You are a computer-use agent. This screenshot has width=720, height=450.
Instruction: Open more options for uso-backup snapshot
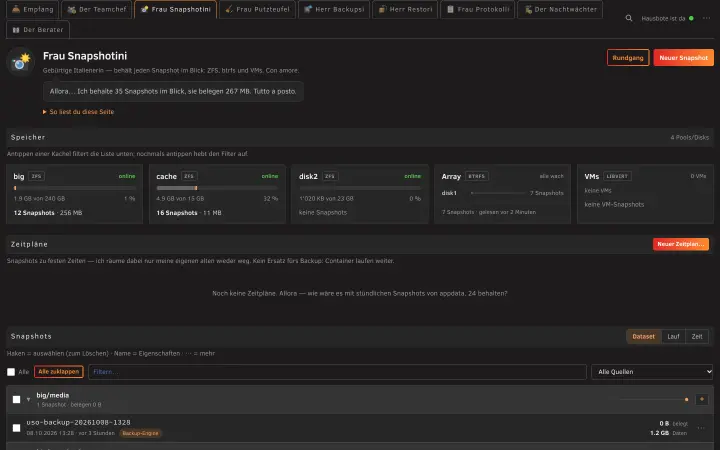pos(701,428)
